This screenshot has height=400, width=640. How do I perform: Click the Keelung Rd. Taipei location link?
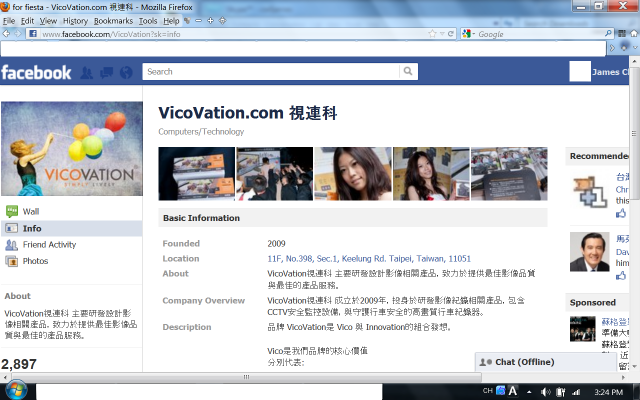tap(369, 259)
